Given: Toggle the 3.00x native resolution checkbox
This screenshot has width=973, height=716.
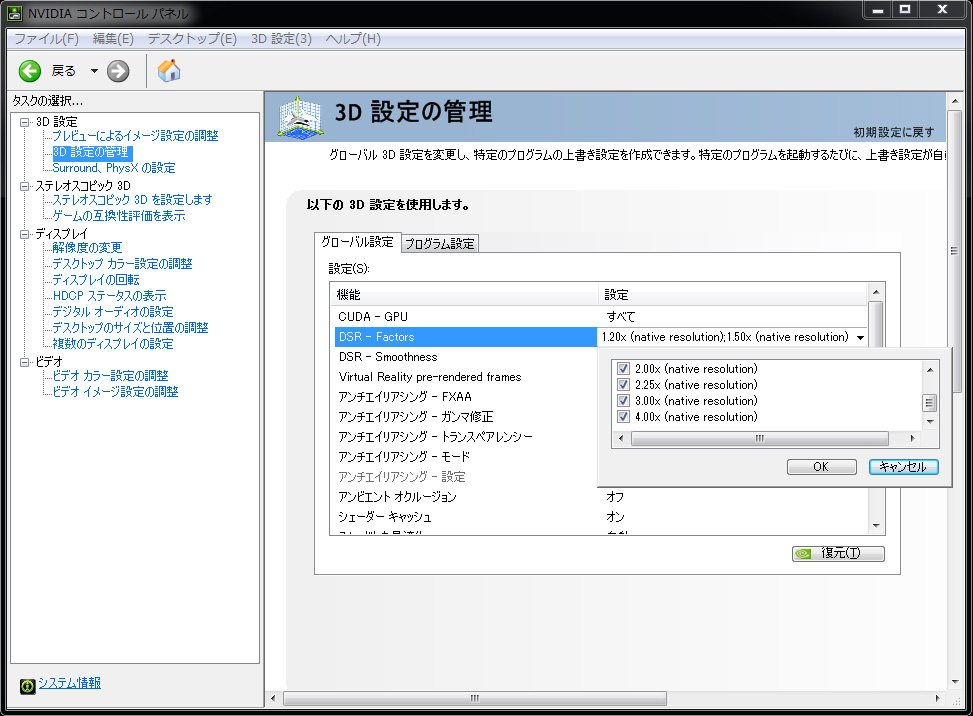Looking at the screenshot, I should 624,401.
